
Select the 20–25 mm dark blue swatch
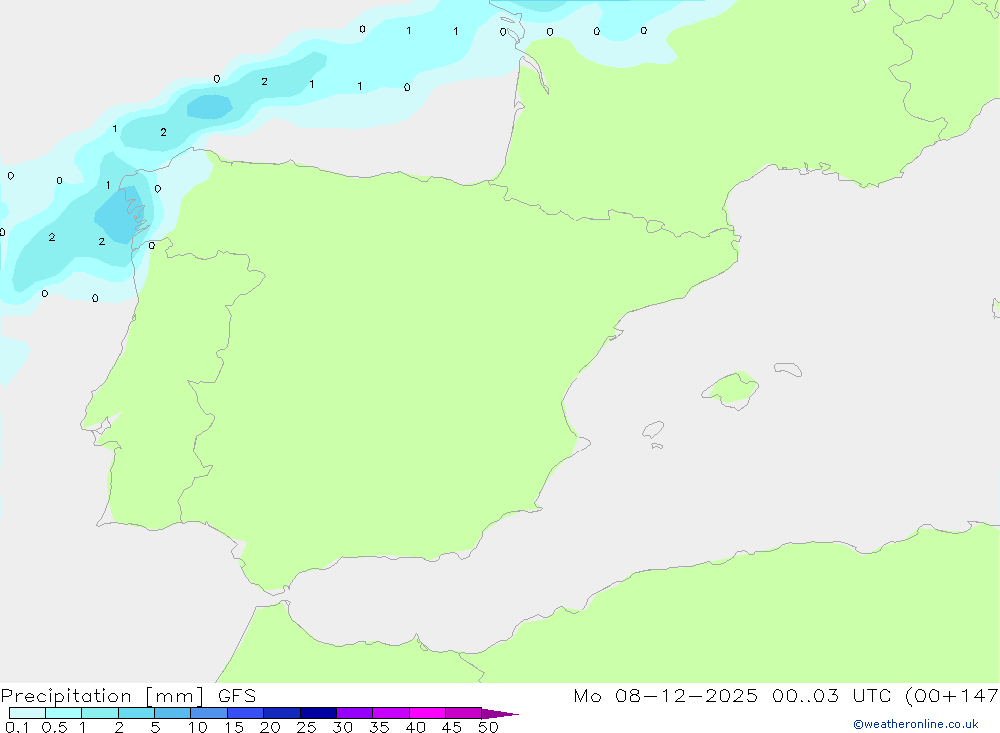[281, 713]
